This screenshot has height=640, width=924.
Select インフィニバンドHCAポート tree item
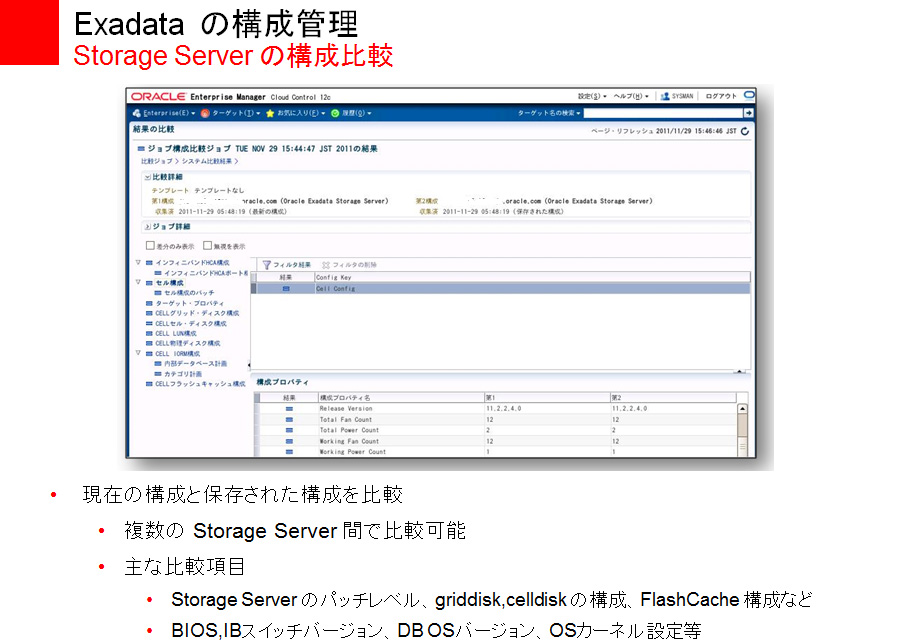[x=206, y=273]
